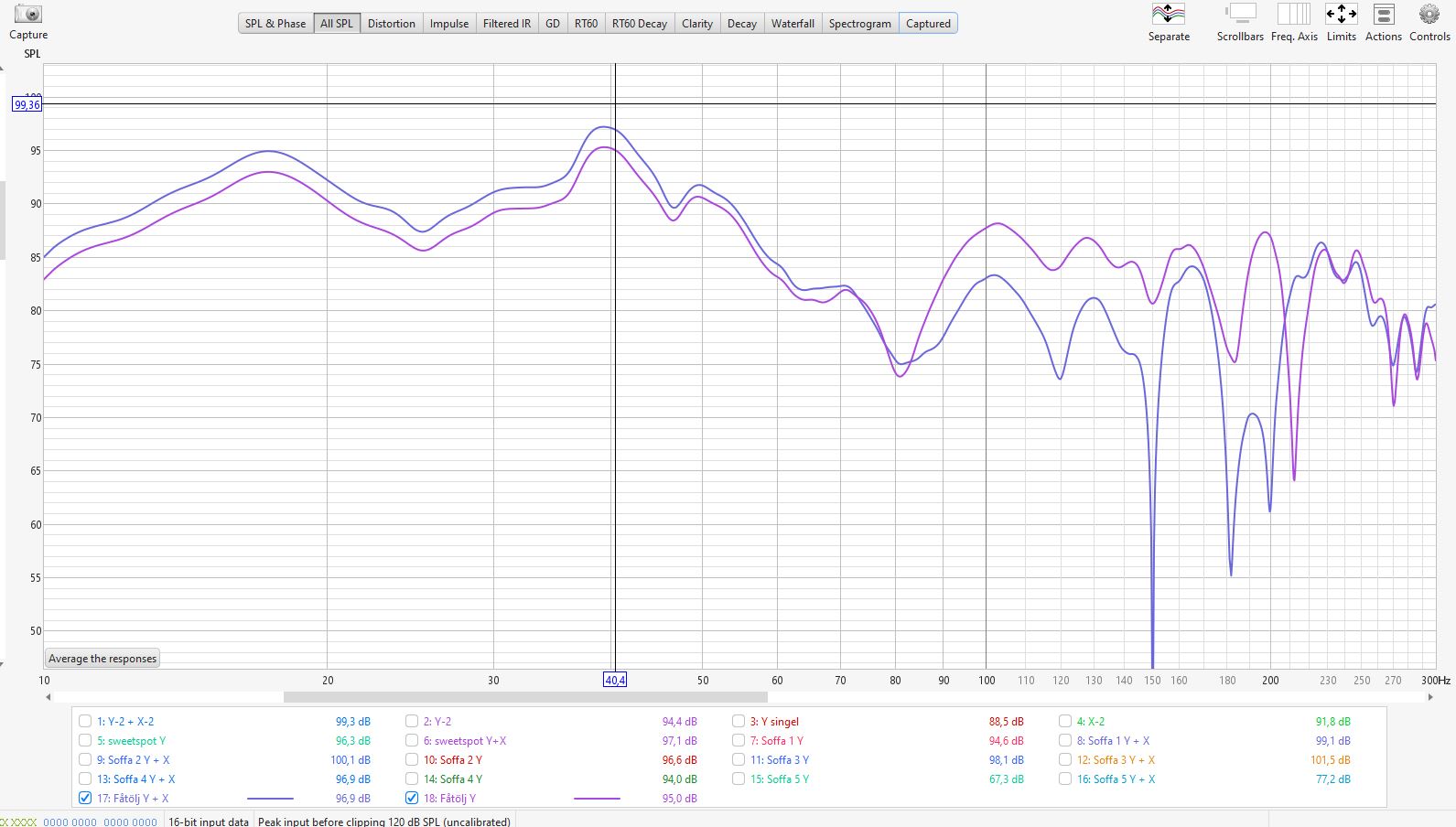Enable the 12: Soffa 3 Y + X checkbox
1456x827 pixels.
click(x=1065, y=759)
